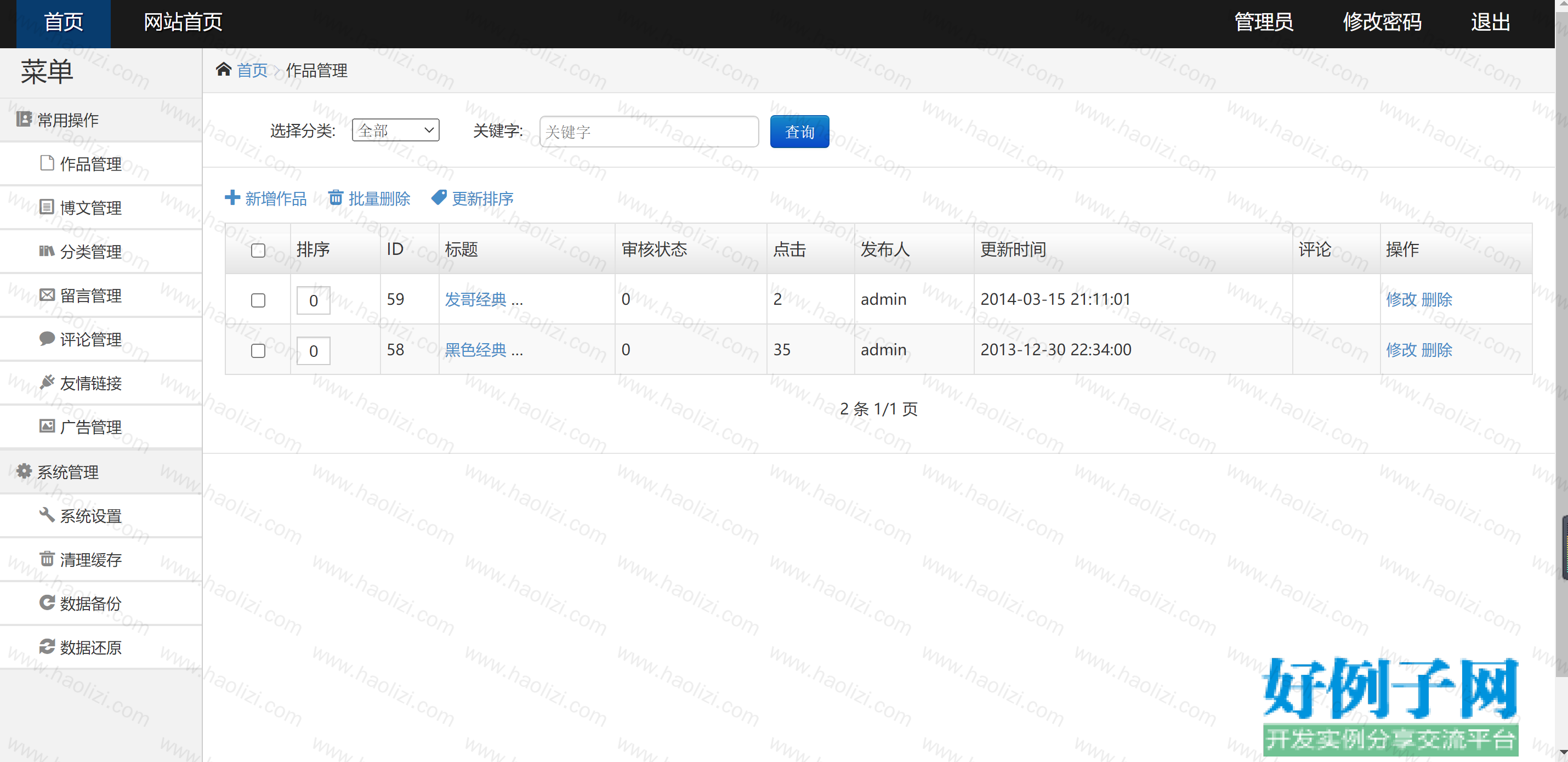
Task: Click the 常用操作 section icon
Action: point(24,118)
